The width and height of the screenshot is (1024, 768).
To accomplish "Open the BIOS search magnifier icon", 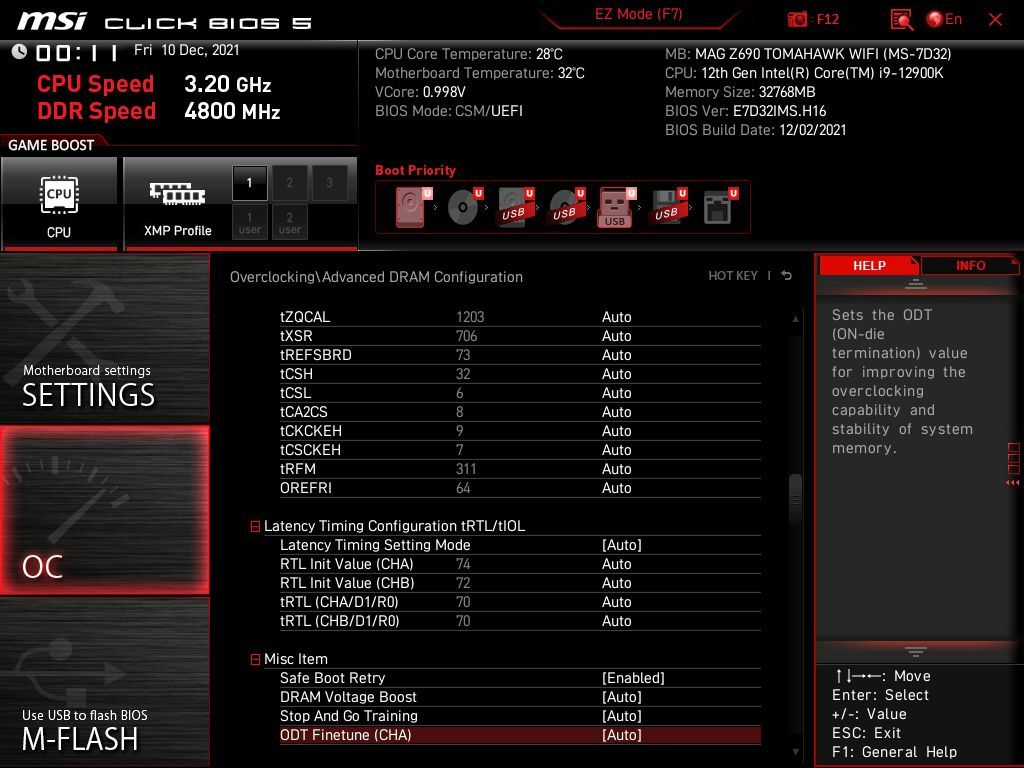I will coord(901,20).
